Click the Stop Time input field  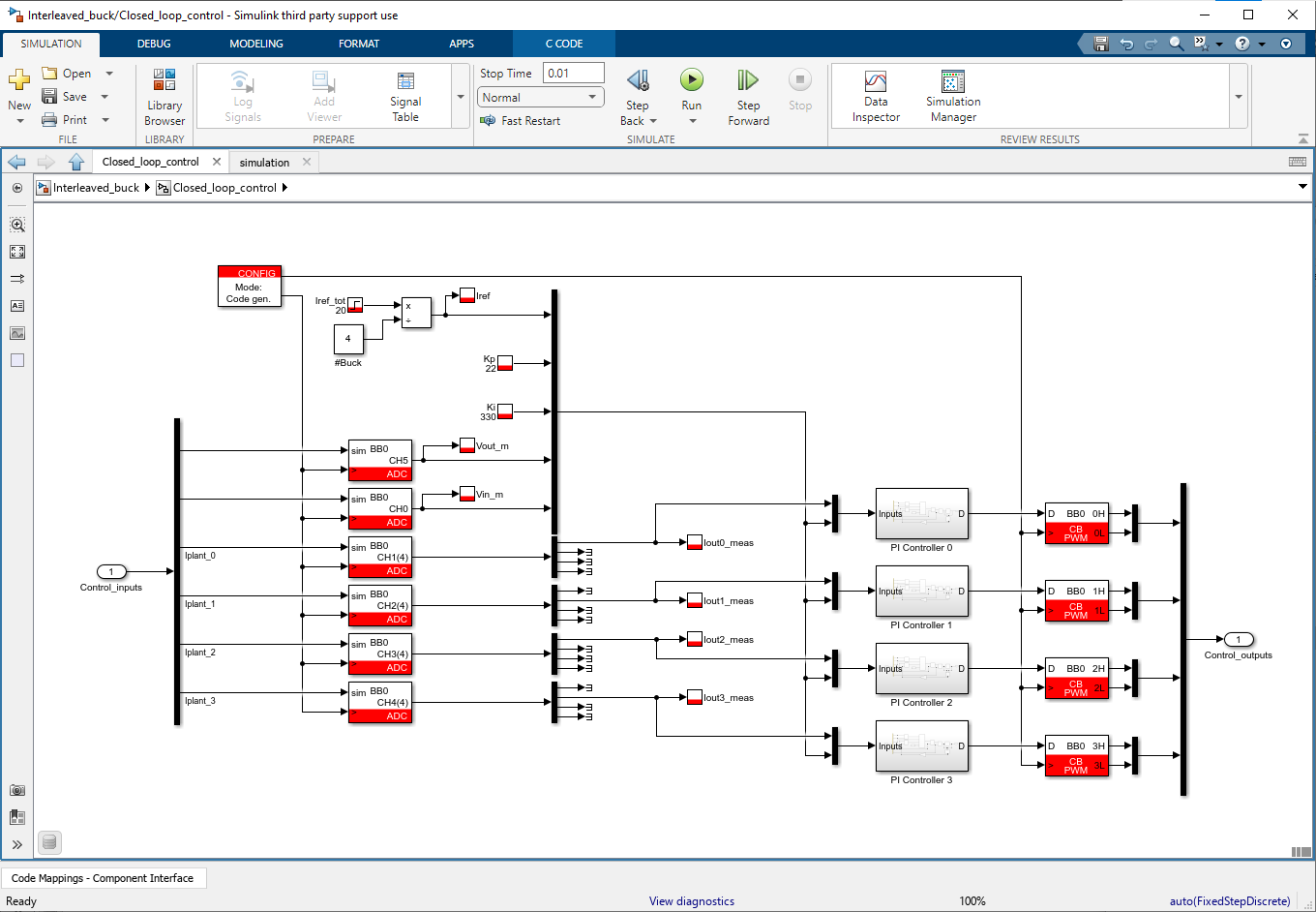(x=574, y=74)
